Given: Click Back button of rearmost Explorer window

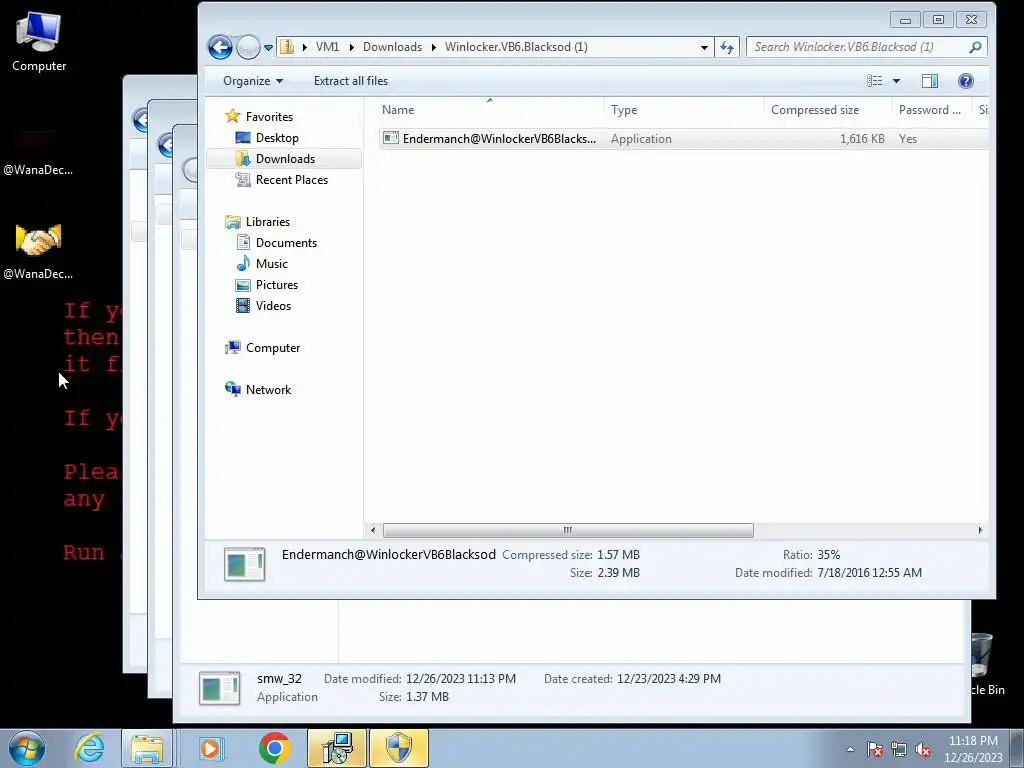Looking at the screenshot, I should coord(140,120).
